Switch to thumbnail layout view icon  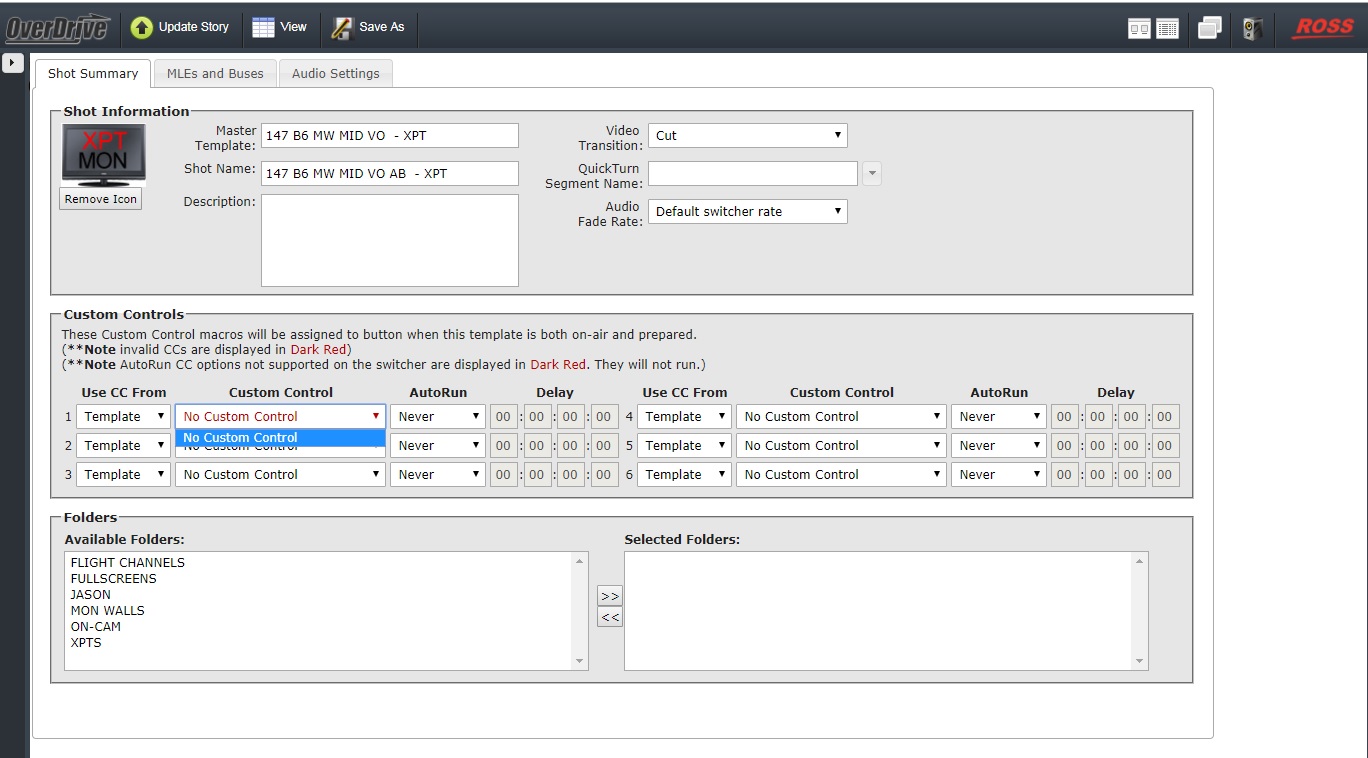click(x=1139, y=29)
